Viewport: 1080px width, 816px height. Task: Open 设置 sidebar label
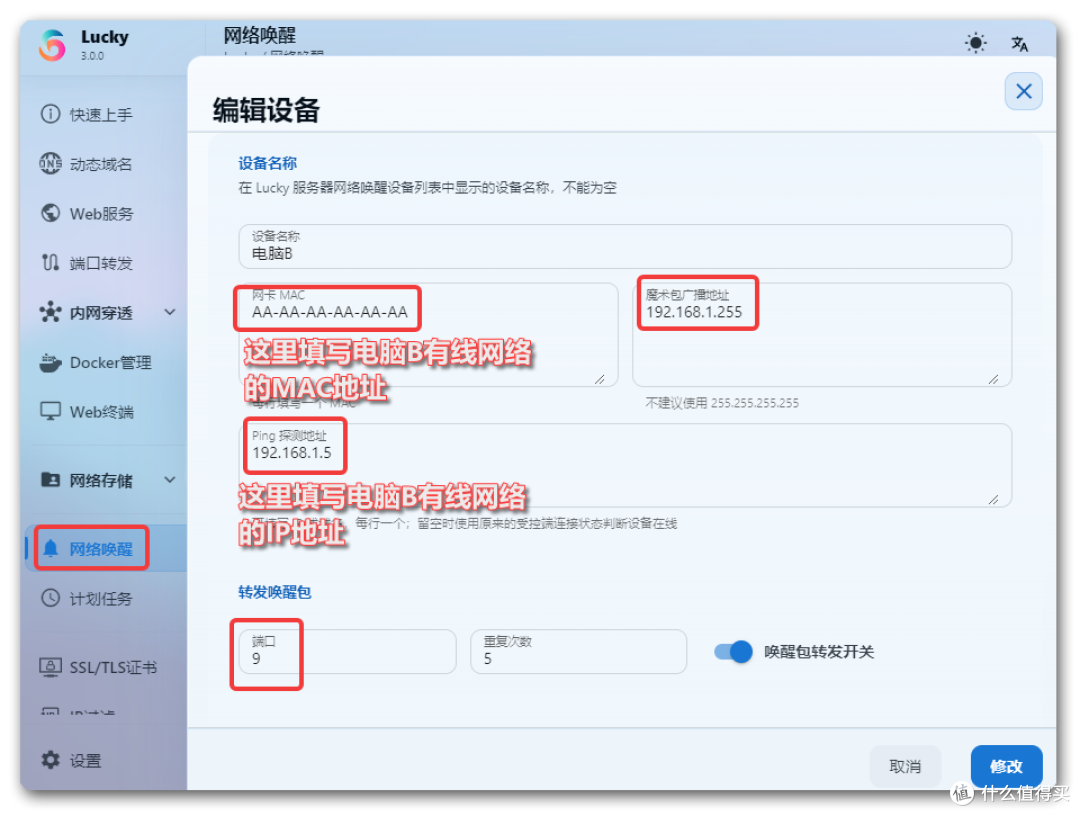tap(85, 761)
